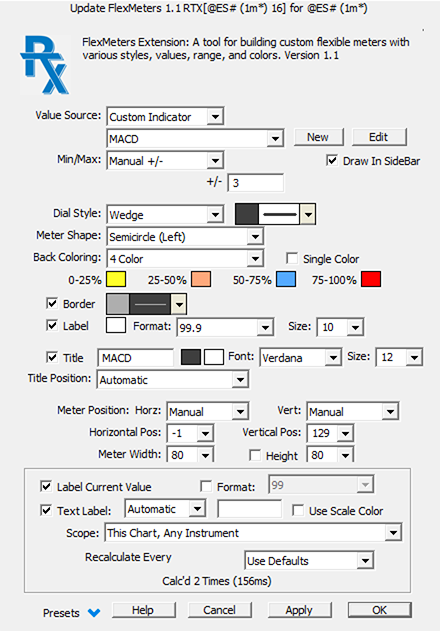Viewport: 440px width, 631px height.
Task: Open Back Coloring 4 Color dropdown
Action: pyautogui.click(x=185, y=258)
